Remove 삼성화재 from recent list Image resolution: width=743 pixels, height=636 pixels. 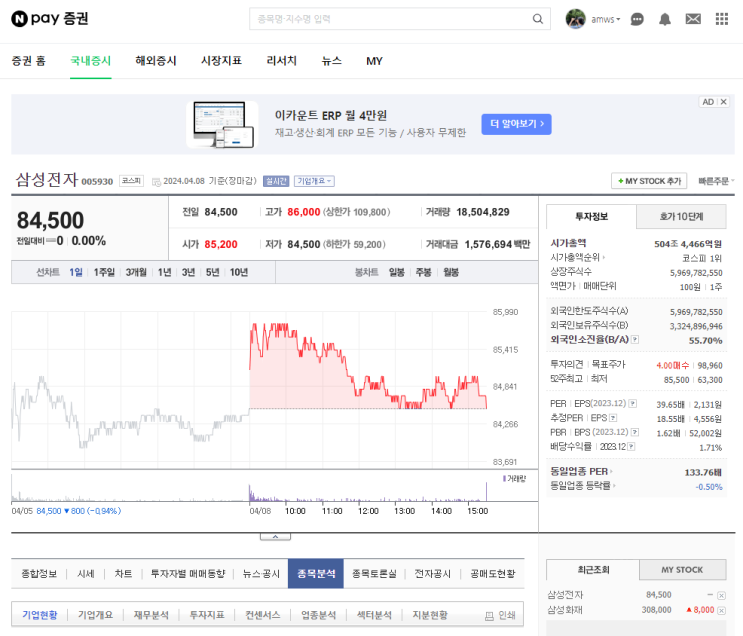(721, 610)
